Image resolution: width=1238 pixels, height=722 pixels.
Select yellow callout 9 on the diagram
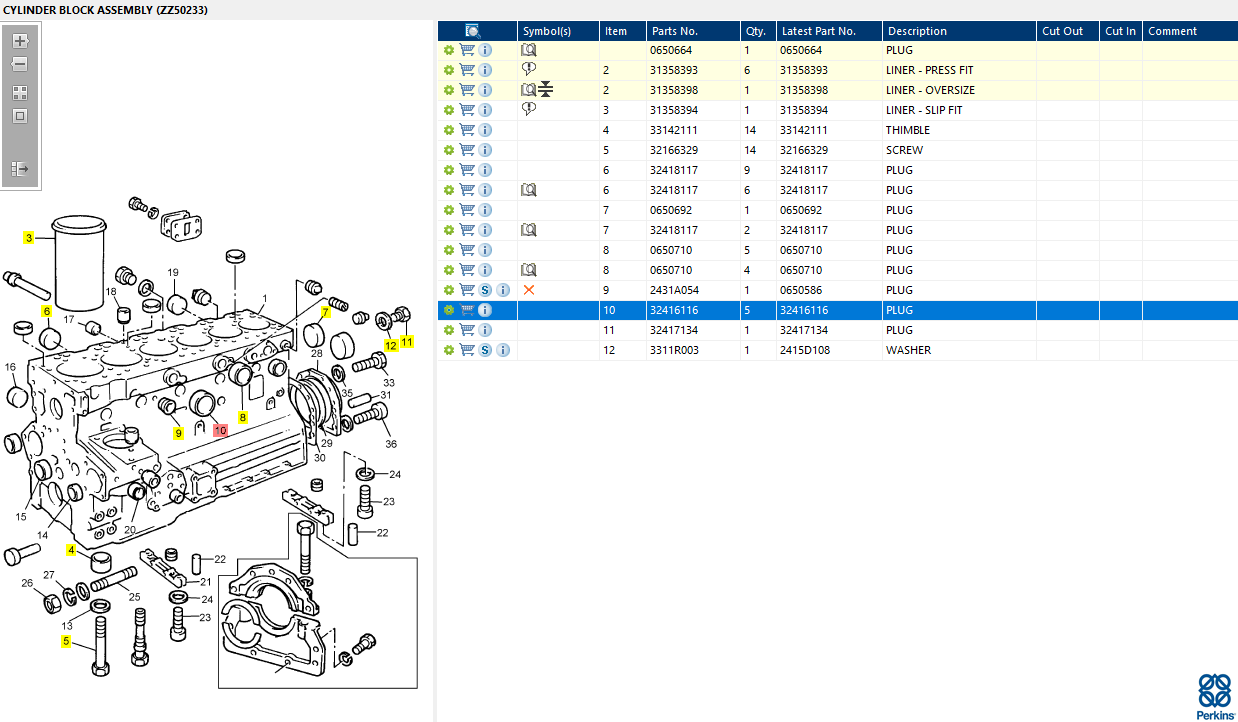click(178, 433)
